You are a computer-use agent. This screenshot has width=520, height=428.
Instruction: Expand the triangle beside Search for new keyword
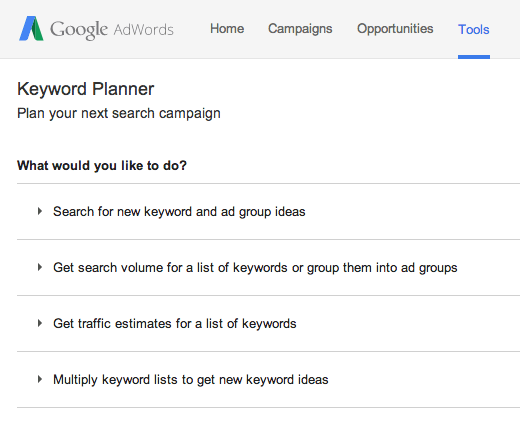pos(40,211)
